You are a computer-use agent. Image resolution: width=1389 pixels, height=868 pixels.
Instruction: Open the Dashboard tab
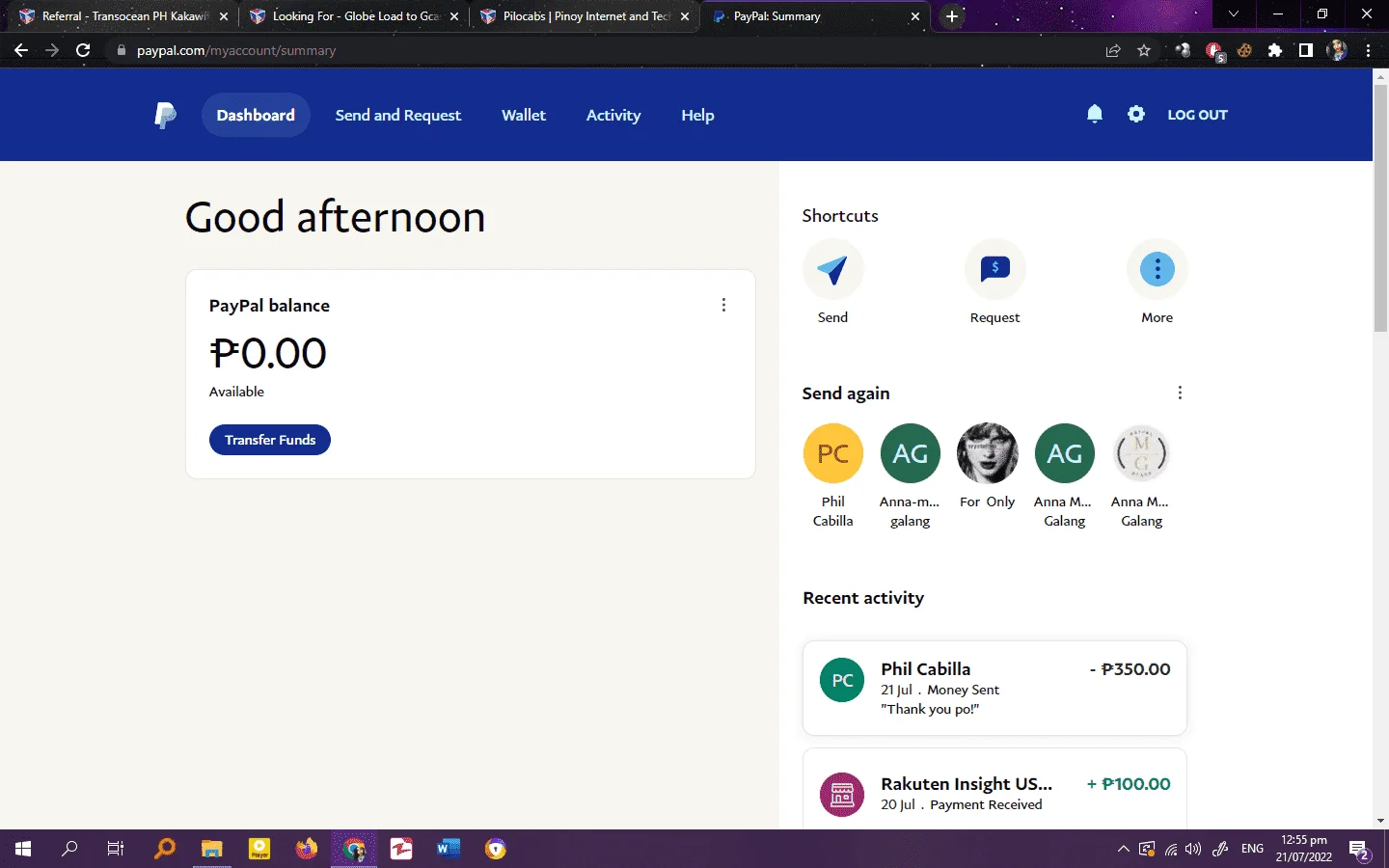[x=256, y=115]
